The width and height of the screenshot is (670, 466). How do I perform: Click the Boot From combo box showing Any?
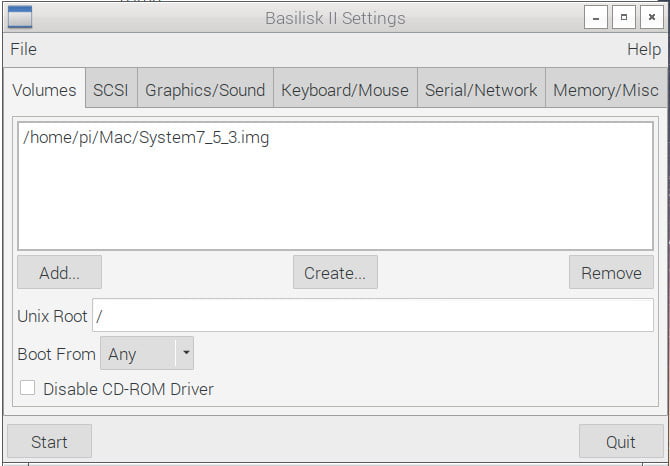coord(147,353)
